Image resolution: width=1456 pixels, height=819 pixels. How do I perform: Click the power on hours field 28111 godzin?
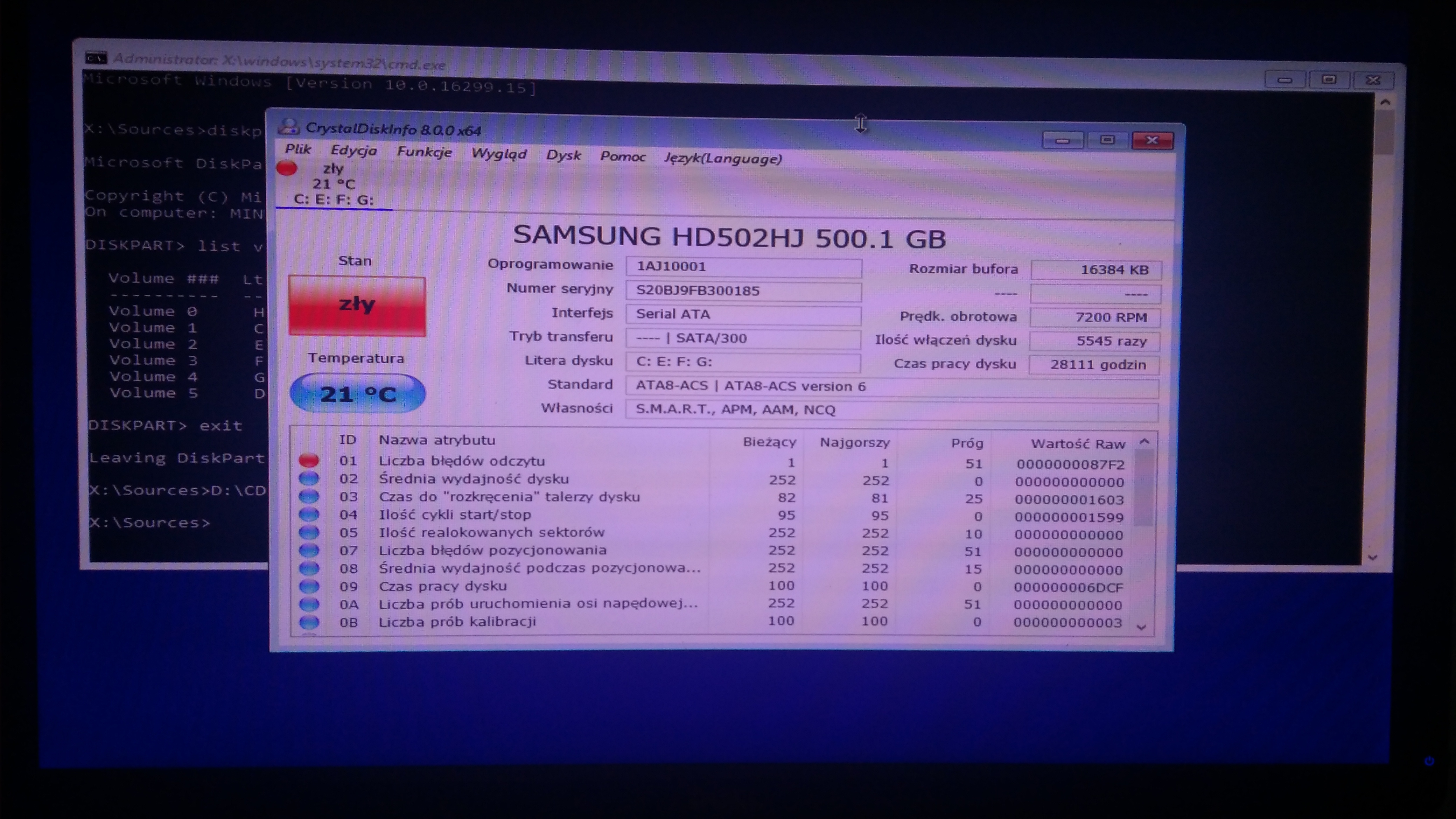(1094, 365)
